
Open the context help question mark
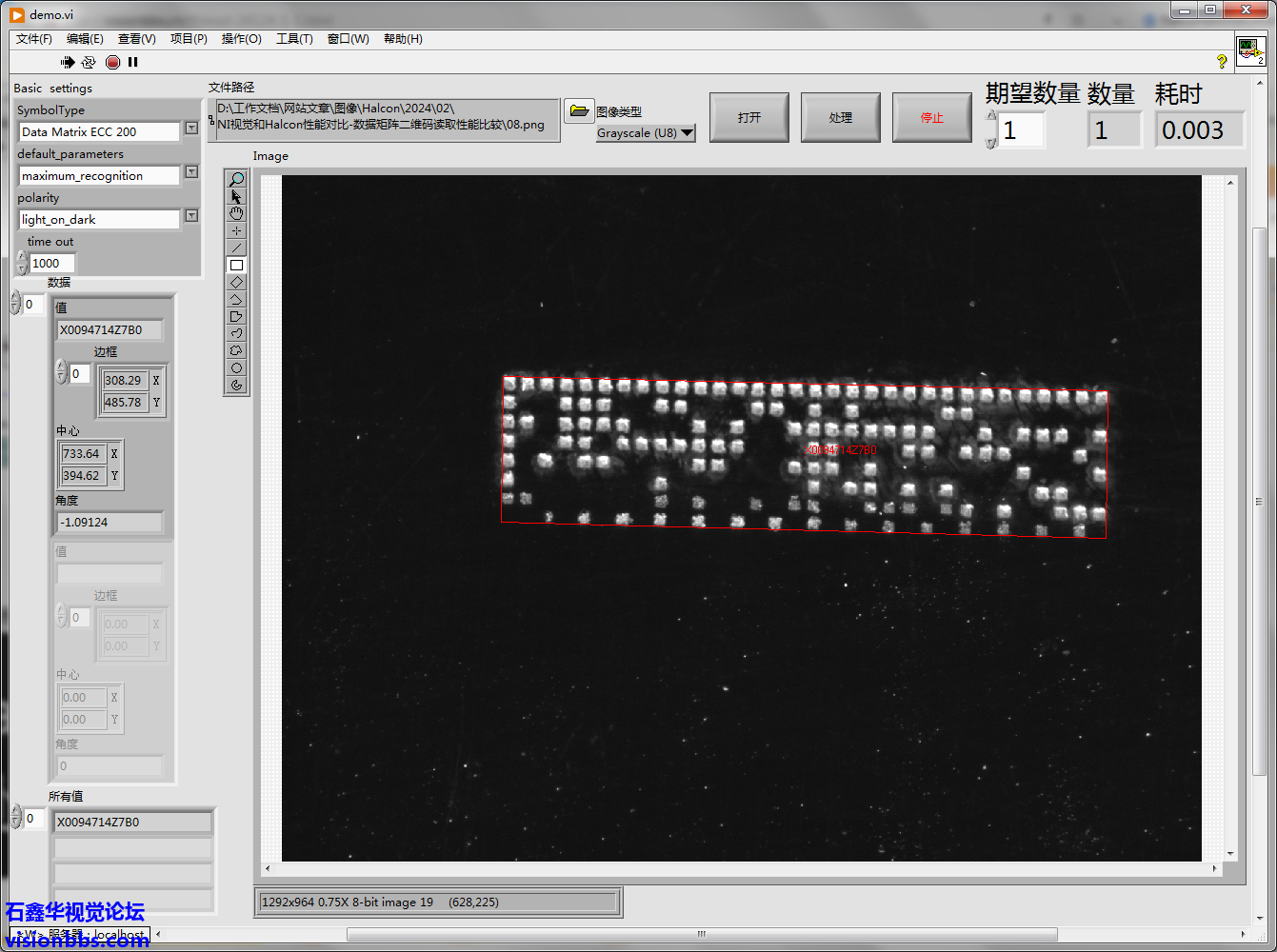point(1222,61)
